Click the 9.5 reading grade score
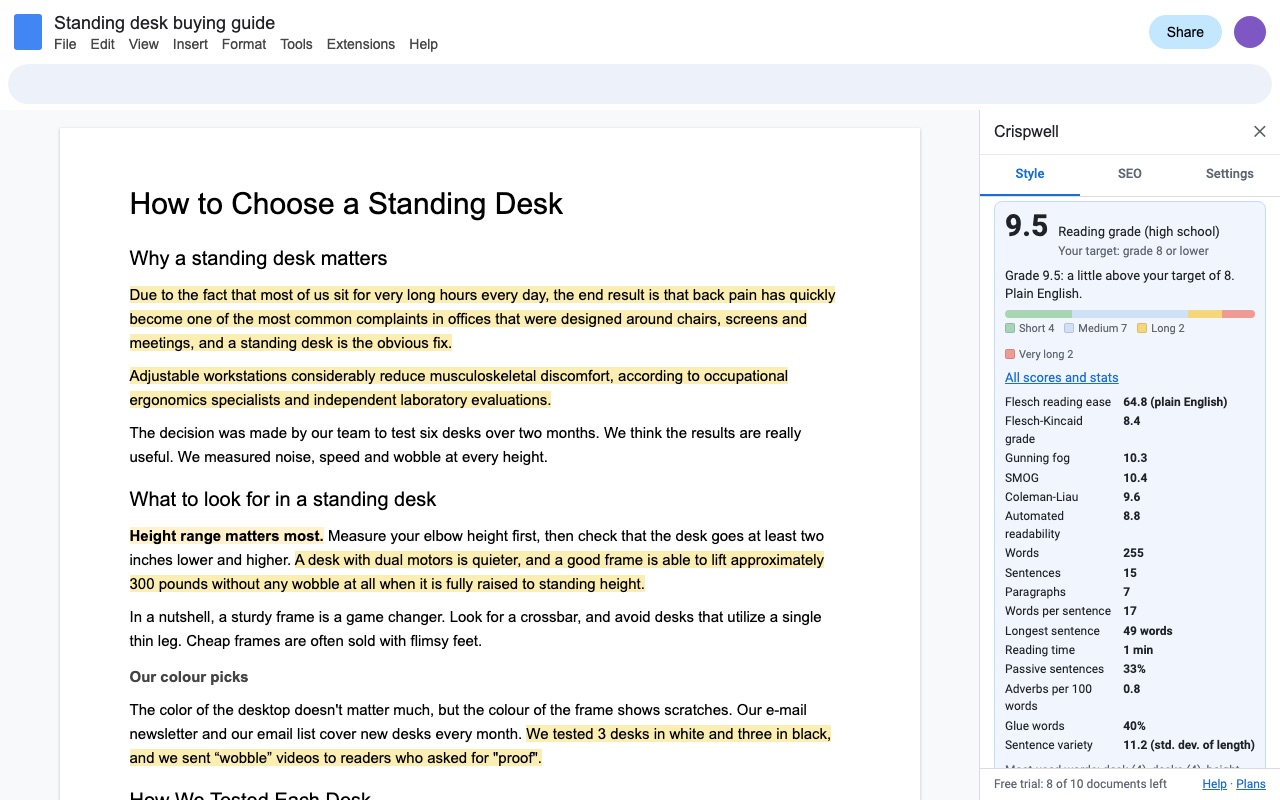 pyautogui.click(x=1026, y=226)
